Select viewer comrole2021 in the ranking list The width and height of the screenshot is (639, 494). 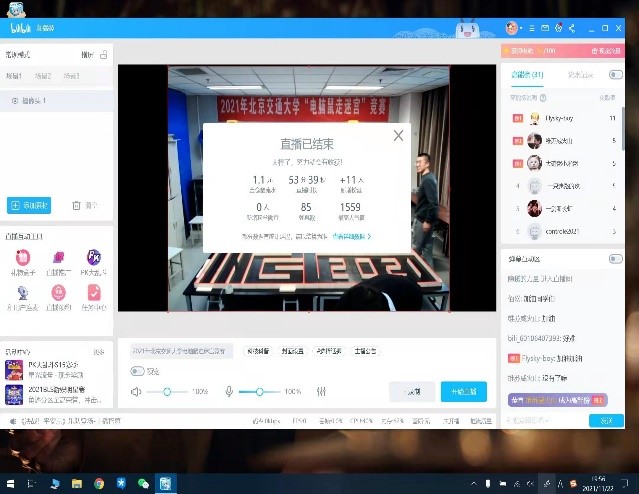pos(564,232)
